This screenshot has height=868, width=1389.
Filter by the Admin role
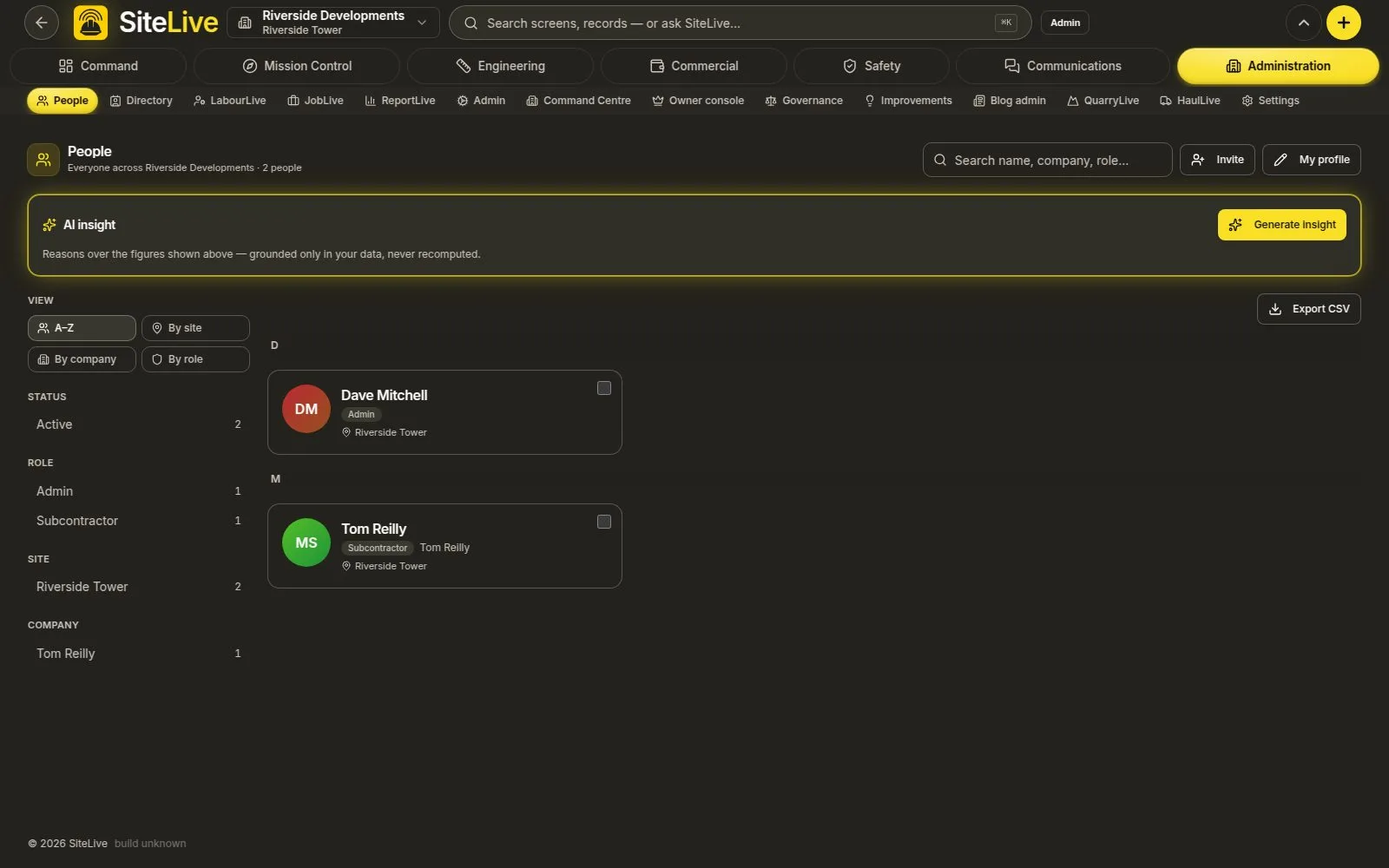tap(138, 491)
